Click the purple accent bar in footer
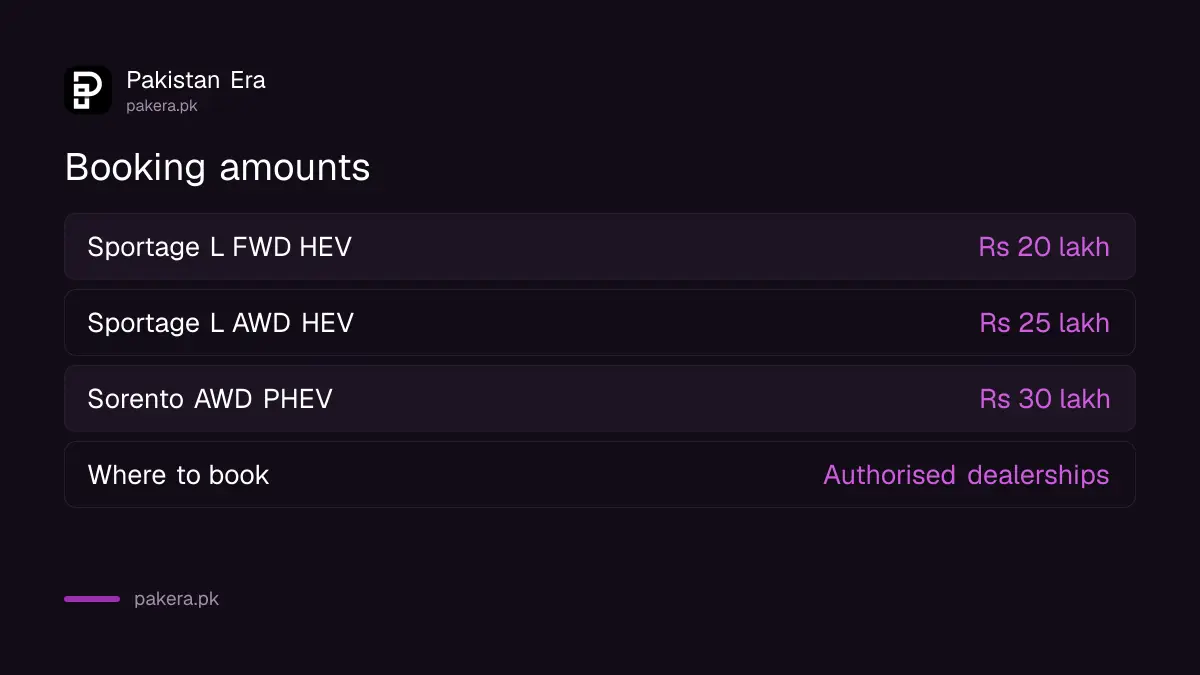 tap(92, 599)
